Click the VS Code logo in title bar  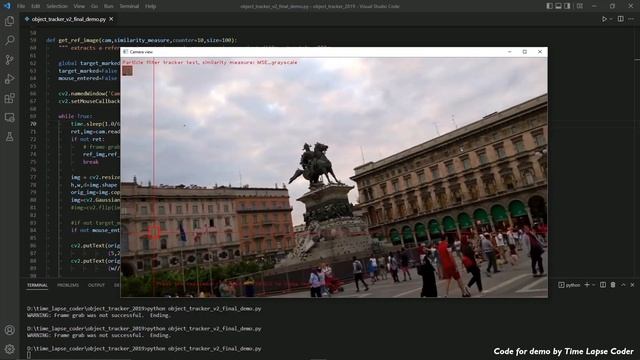coord(7,6)
